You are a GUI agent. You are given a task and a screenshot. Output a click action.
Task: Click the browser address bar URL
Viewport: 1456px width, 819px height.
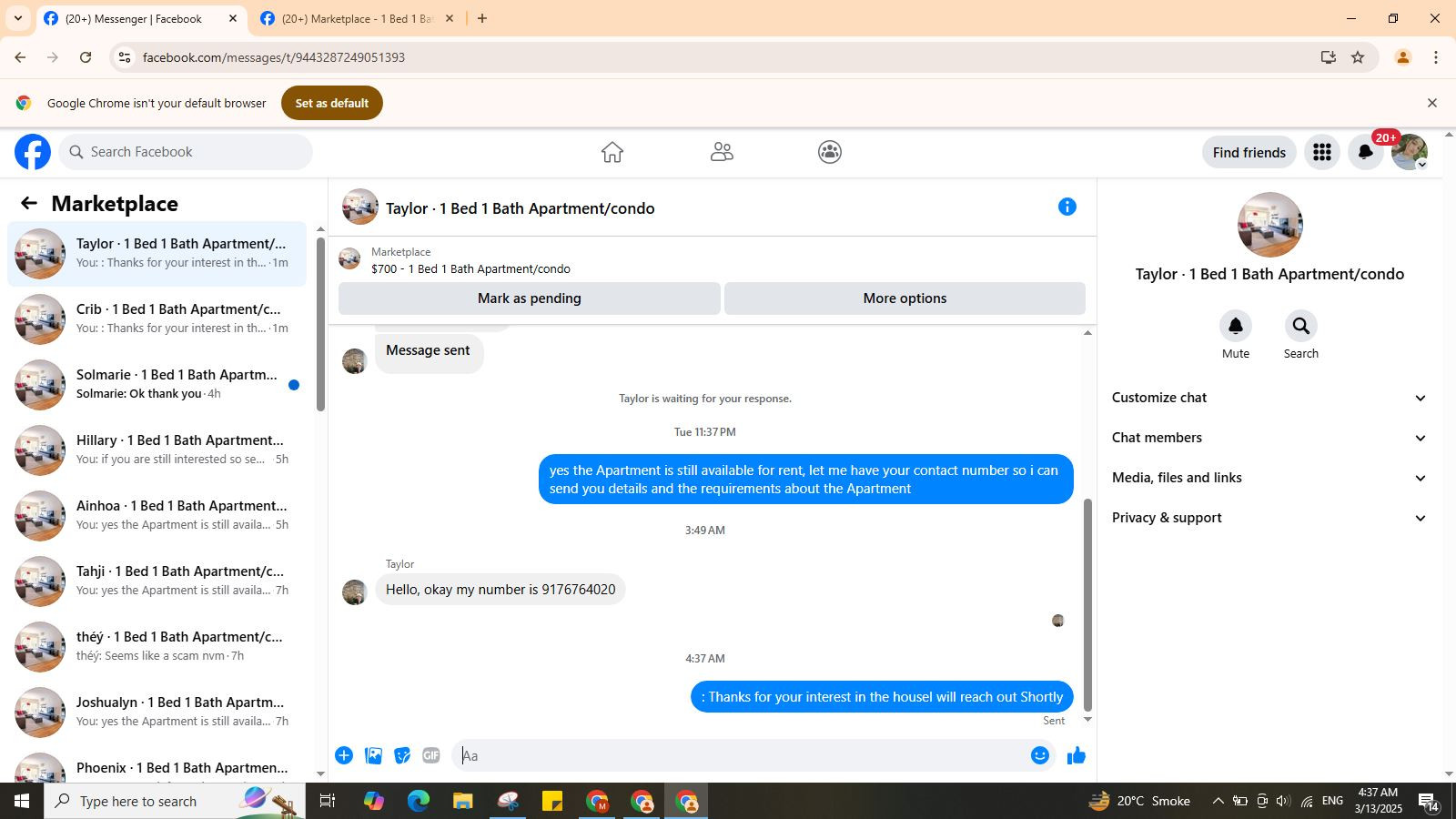tap(274, 57)
